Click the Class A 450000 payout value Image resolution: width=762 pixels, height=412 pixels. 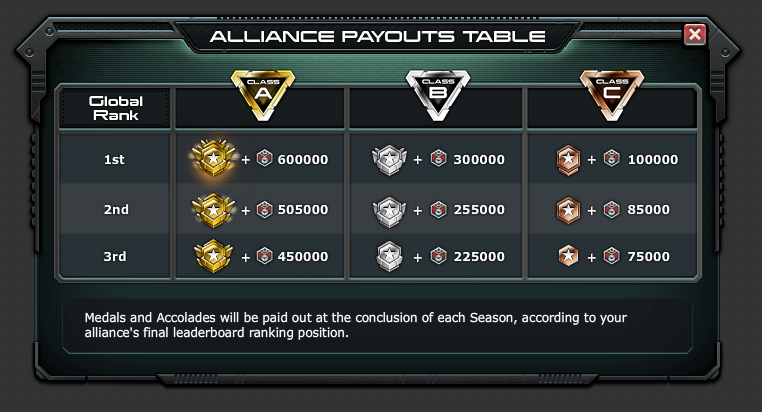pyautogui.click(x=303, y=256)
